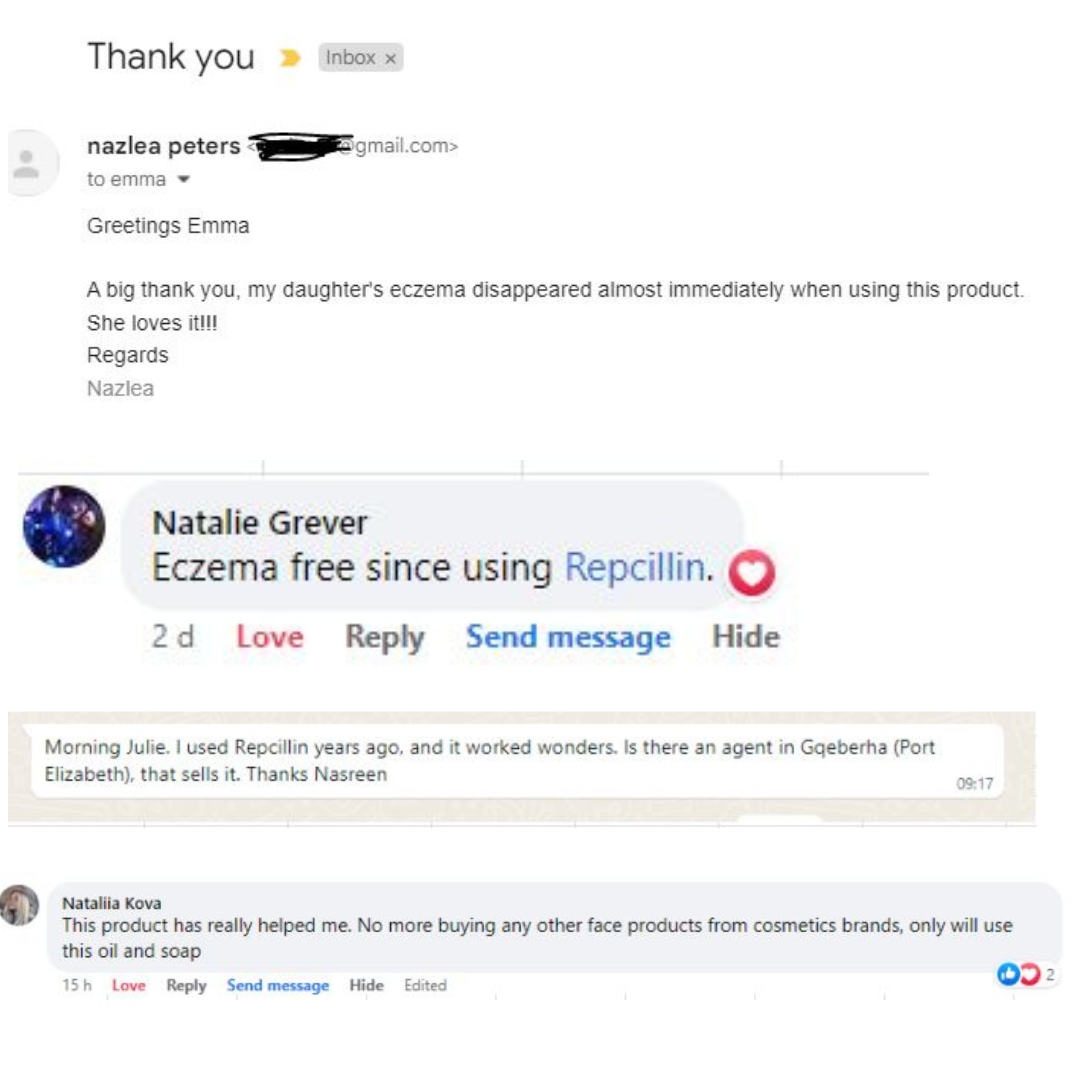Expand recipient details arrow next to "to emma"
The image size is (1080, 1080).
183,180
